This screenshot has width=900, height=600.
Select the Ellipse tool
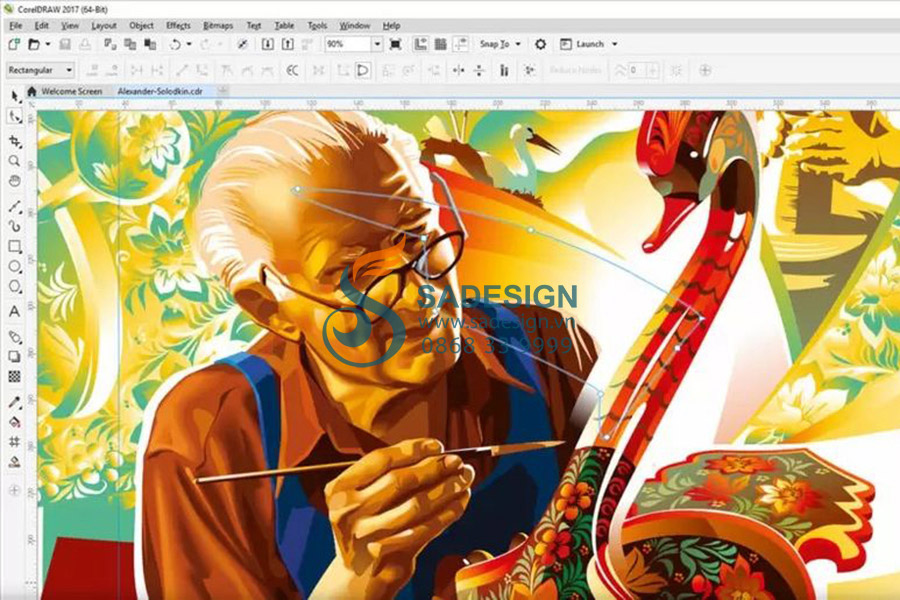(15, 266)
